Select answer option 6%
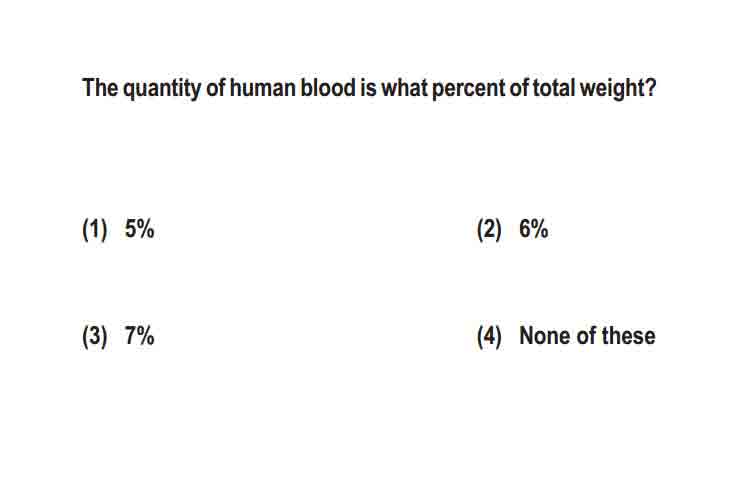 533,229
